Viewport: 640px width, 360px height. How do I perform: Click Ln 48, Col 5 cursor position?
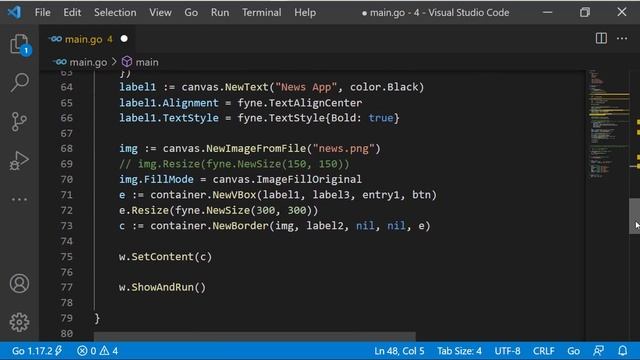(x=399, y=351)
